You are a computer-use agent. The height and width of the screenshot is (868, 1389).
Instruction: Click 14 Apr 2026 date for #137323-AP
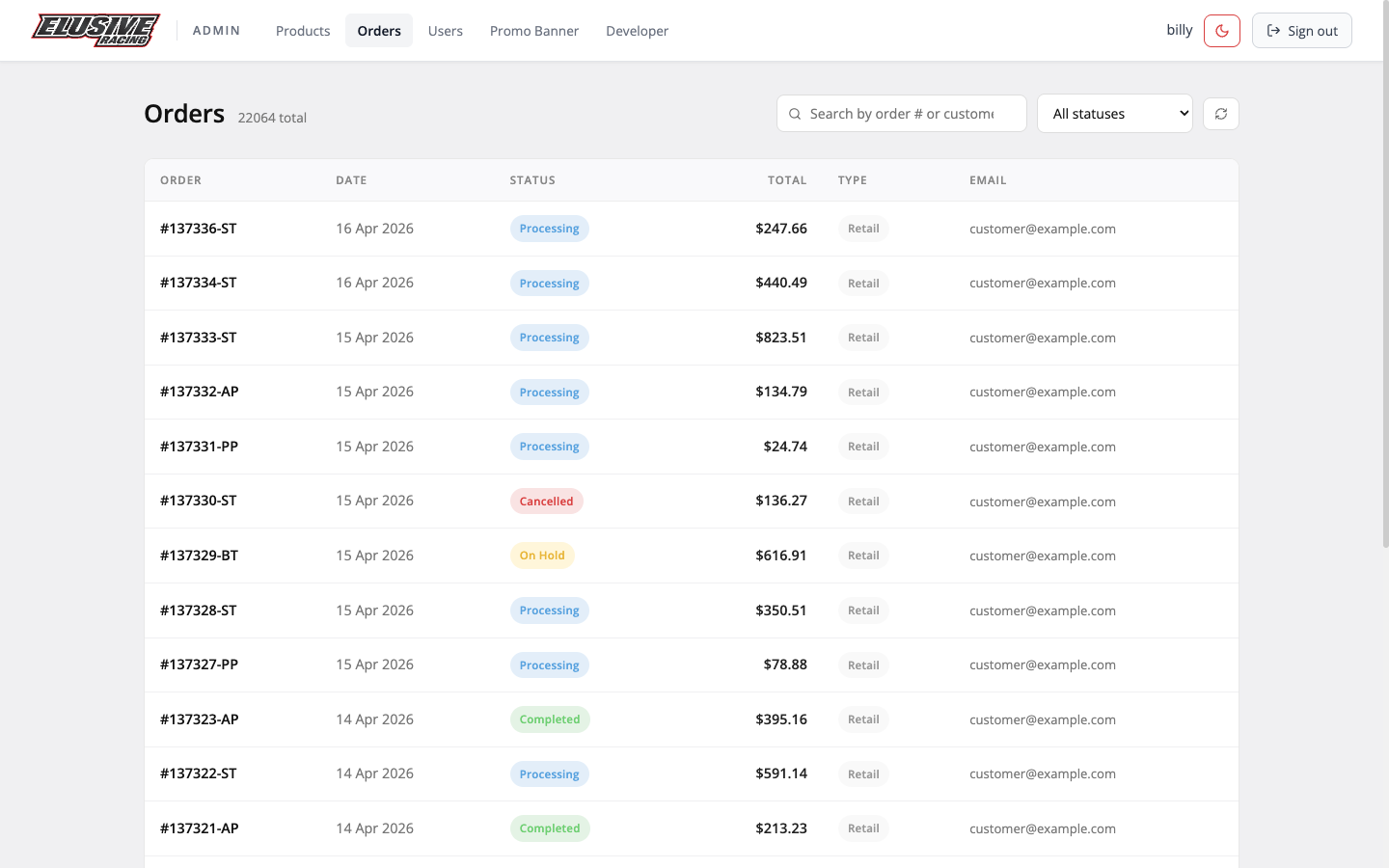(374, 719)
